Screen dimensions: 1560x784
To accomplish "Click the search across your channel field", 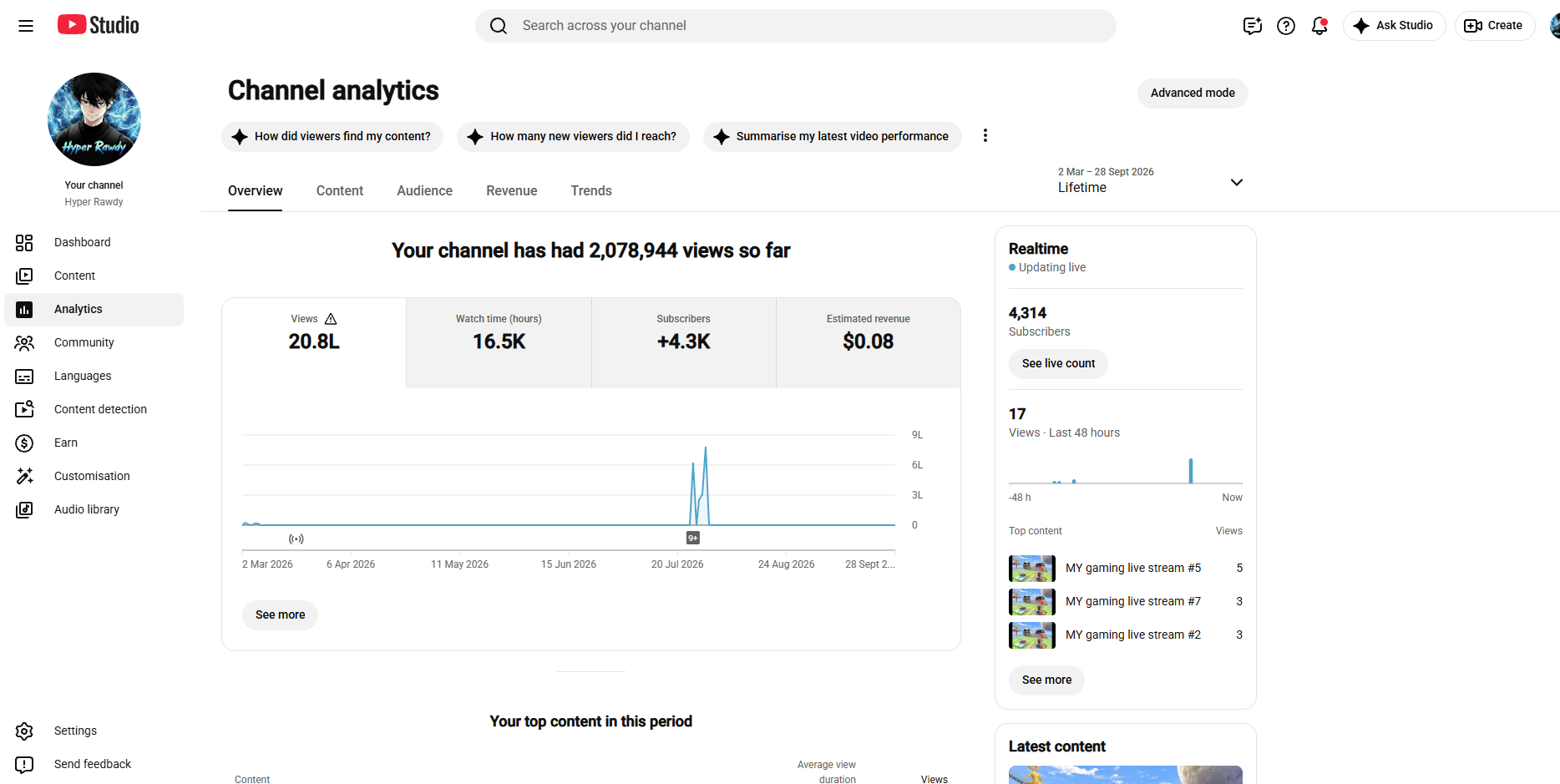I will (796, 26).
